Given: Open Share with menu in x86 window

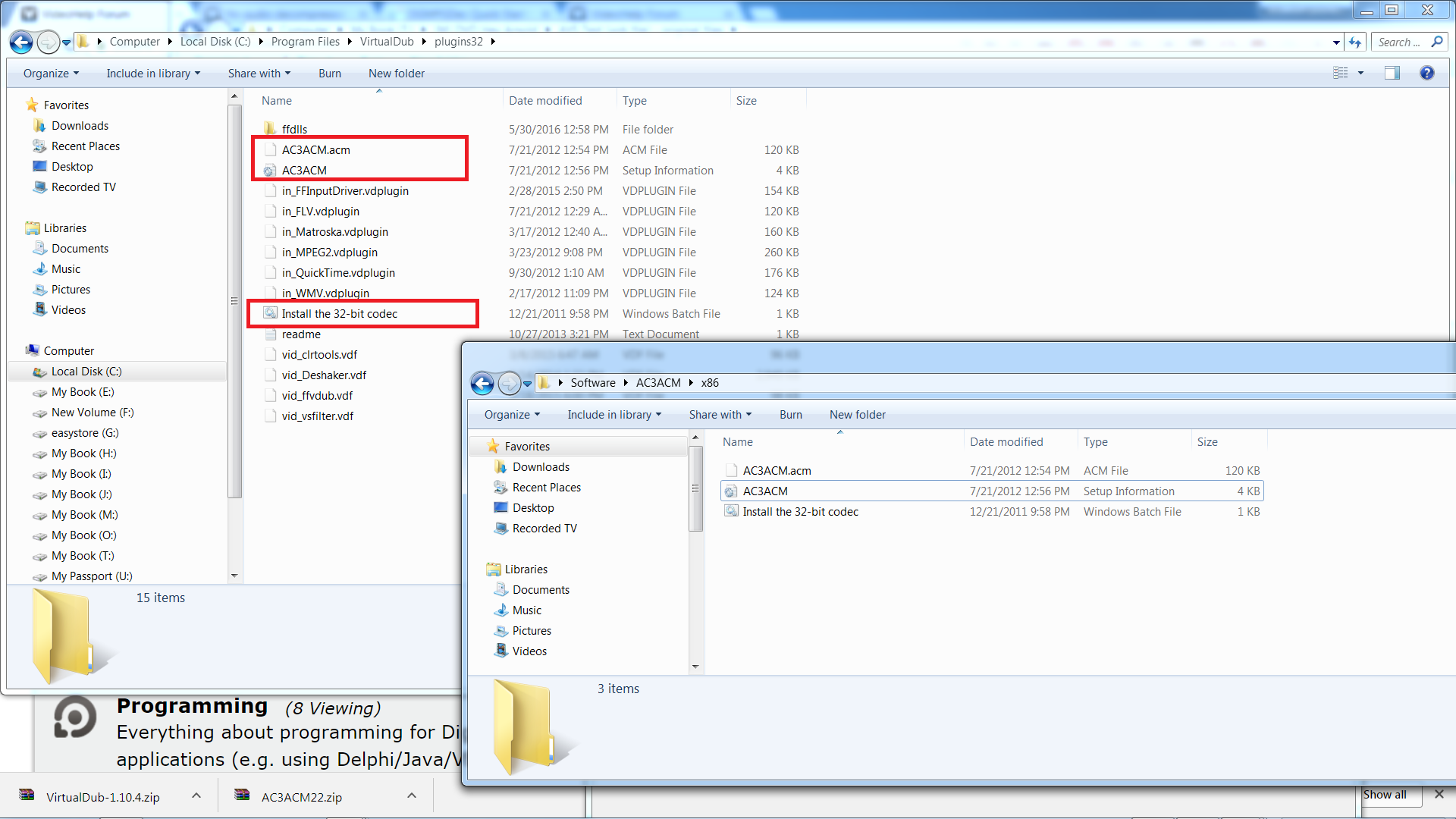Looking at the screenshot, I should (x=720, y=415).
